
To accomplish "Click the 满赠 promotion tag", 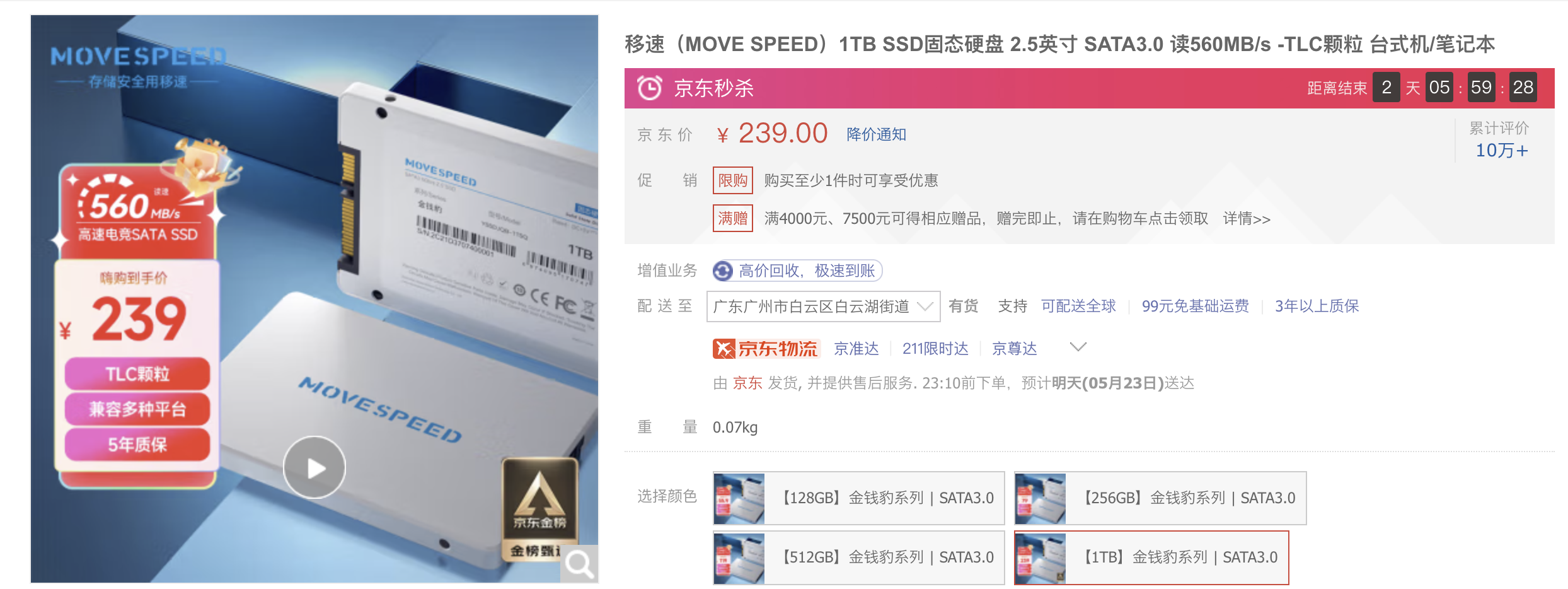I will (733, 218).
